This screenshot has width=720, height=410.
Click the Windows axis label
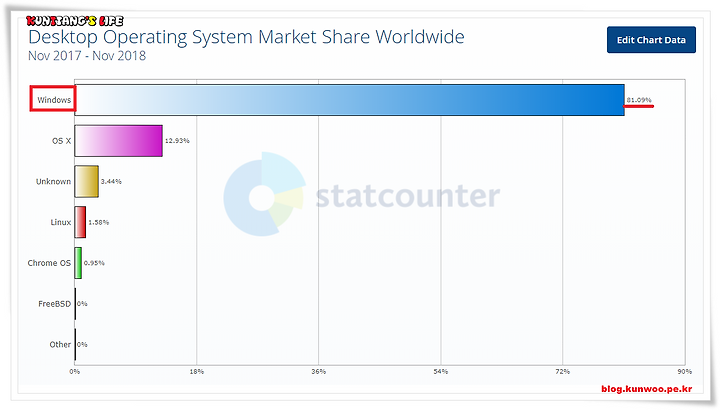(54, 100)
